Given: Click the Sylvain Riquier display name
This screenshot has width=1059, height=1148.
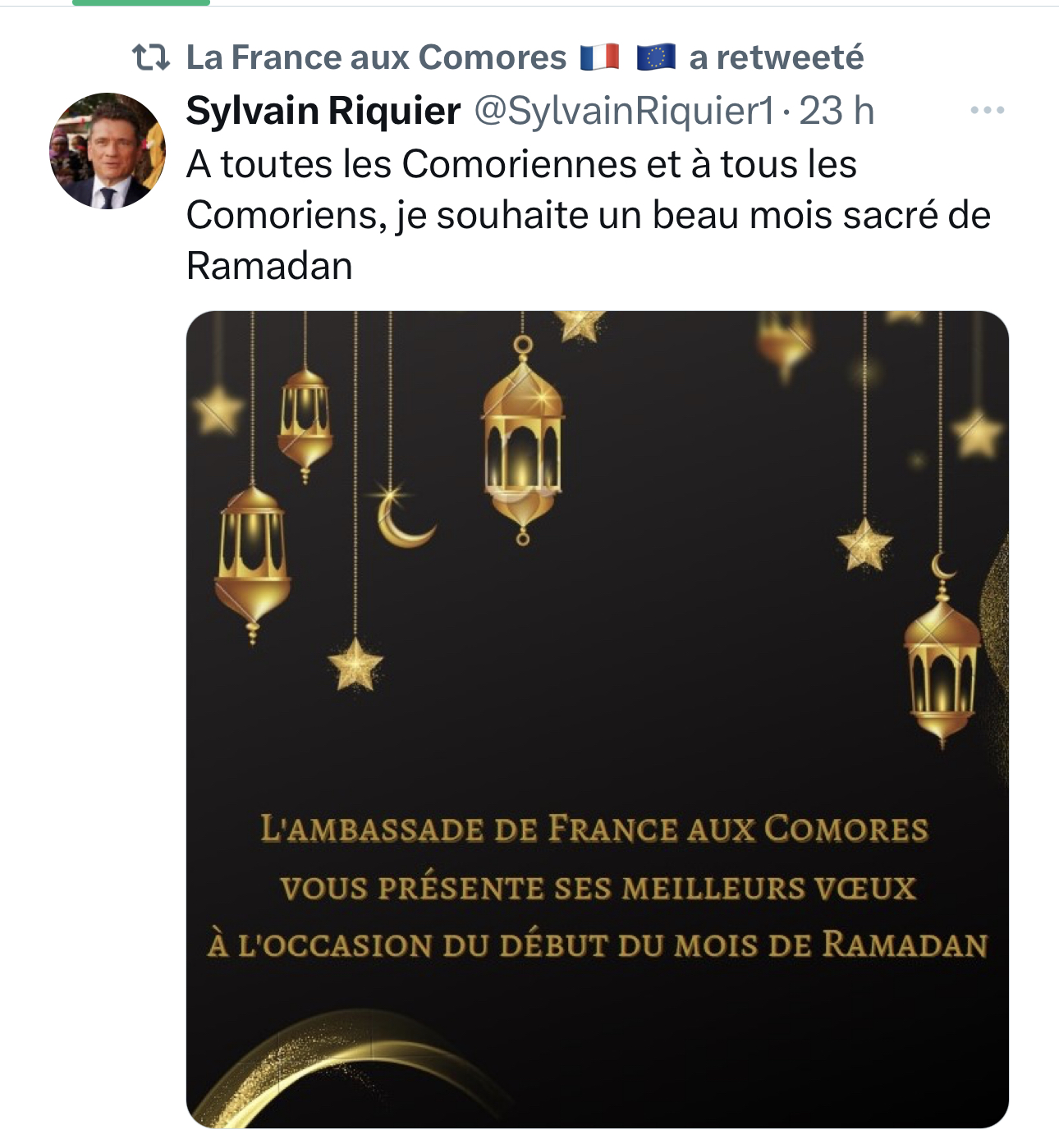Looking at the screenshot, I should click(x=323, y=111).
